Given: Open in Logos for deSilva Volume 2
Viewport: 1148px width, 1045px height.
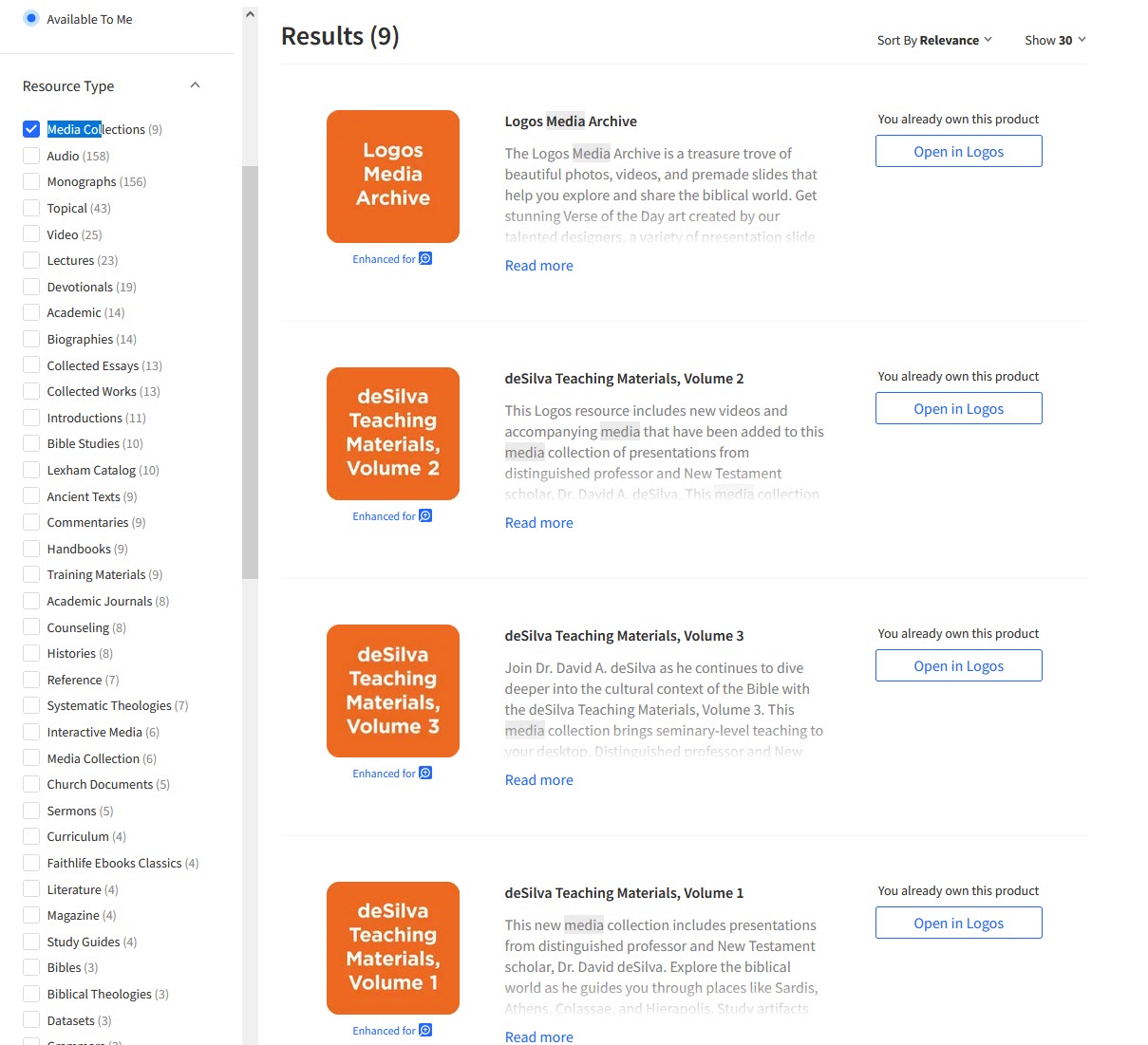Looking at the screenshot, I should click(958, 408).
